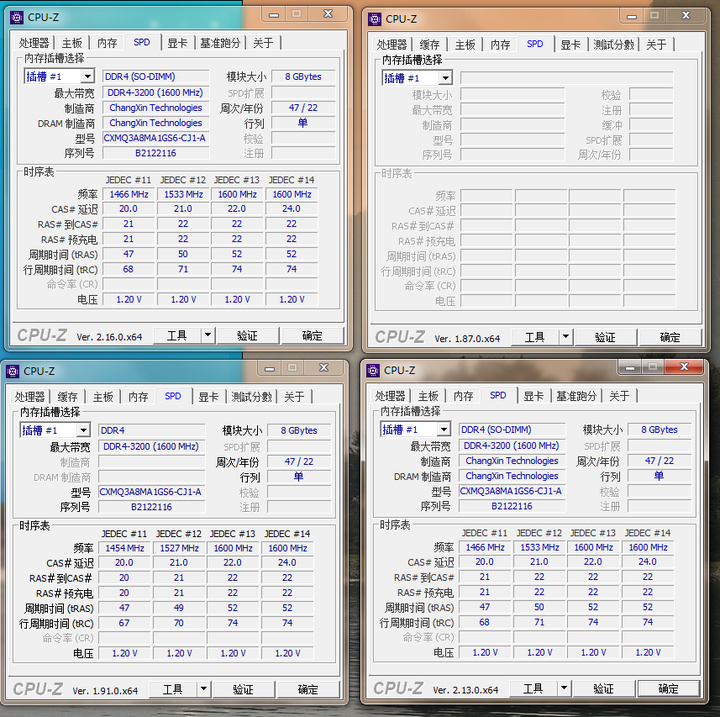Image resolution: width=720 pixels, height=717 pixels.
Task: Open 显卡 tab in CPU-Z 2.16.0 window
Action: click(177, 43)
